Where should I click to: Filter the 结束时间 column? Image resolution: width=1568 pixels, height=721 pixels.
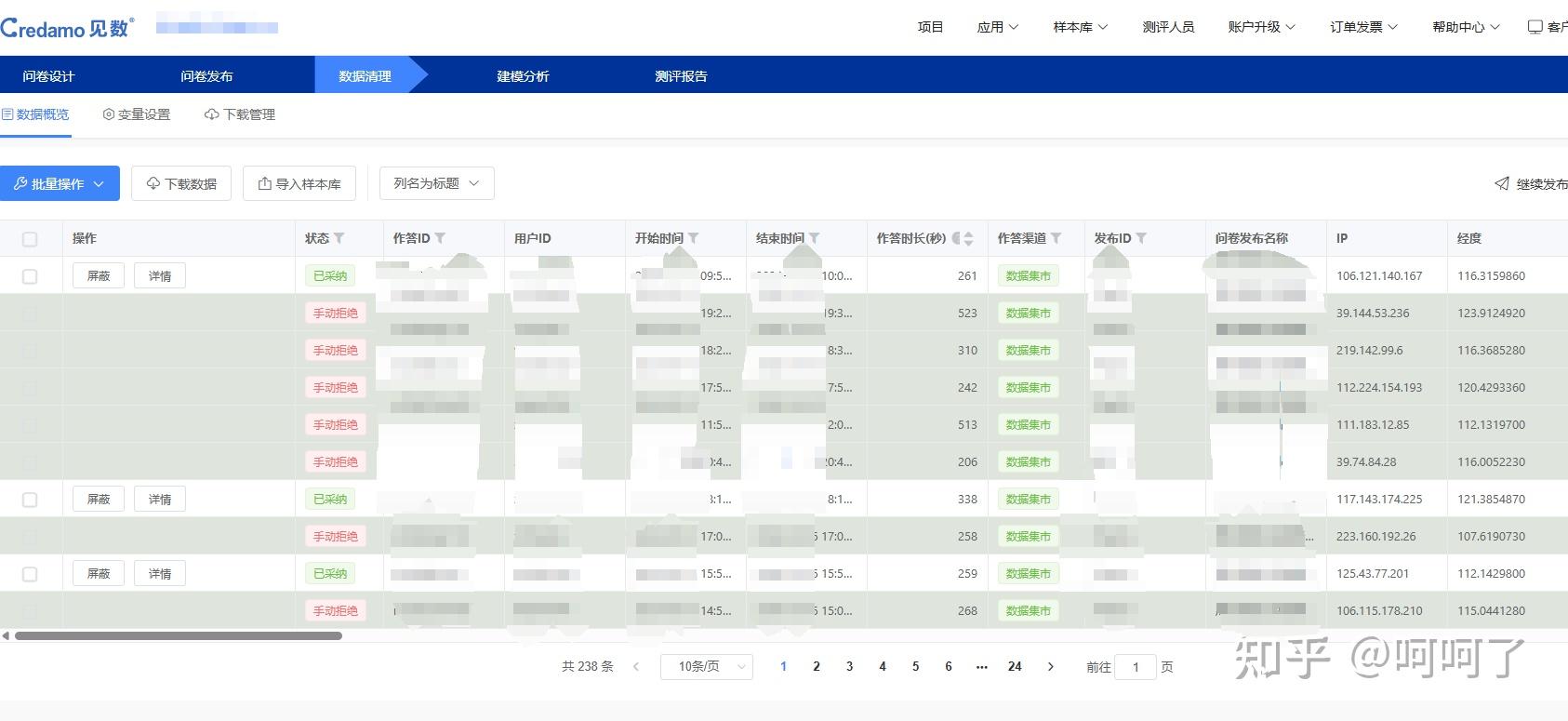(x=814, y=239)
